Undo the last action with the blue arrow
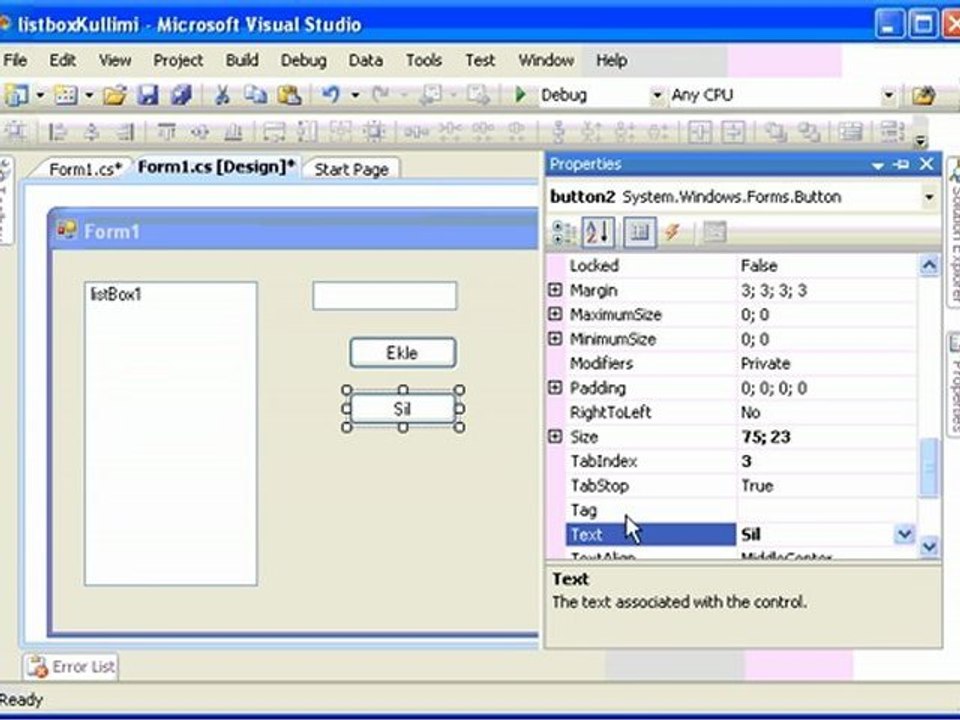 (331, 95)
